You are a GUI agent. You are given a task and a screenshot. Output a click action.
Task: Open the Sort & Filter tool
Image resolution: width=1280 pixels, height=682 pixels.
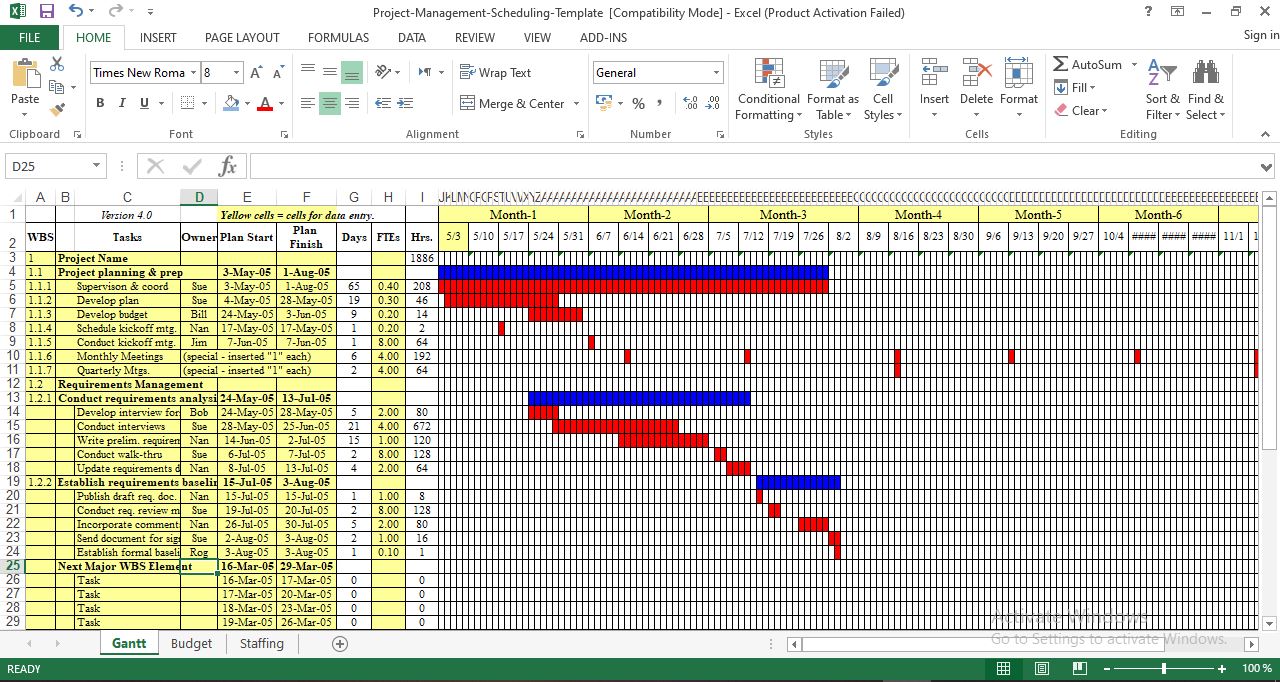click(1162, 90)
